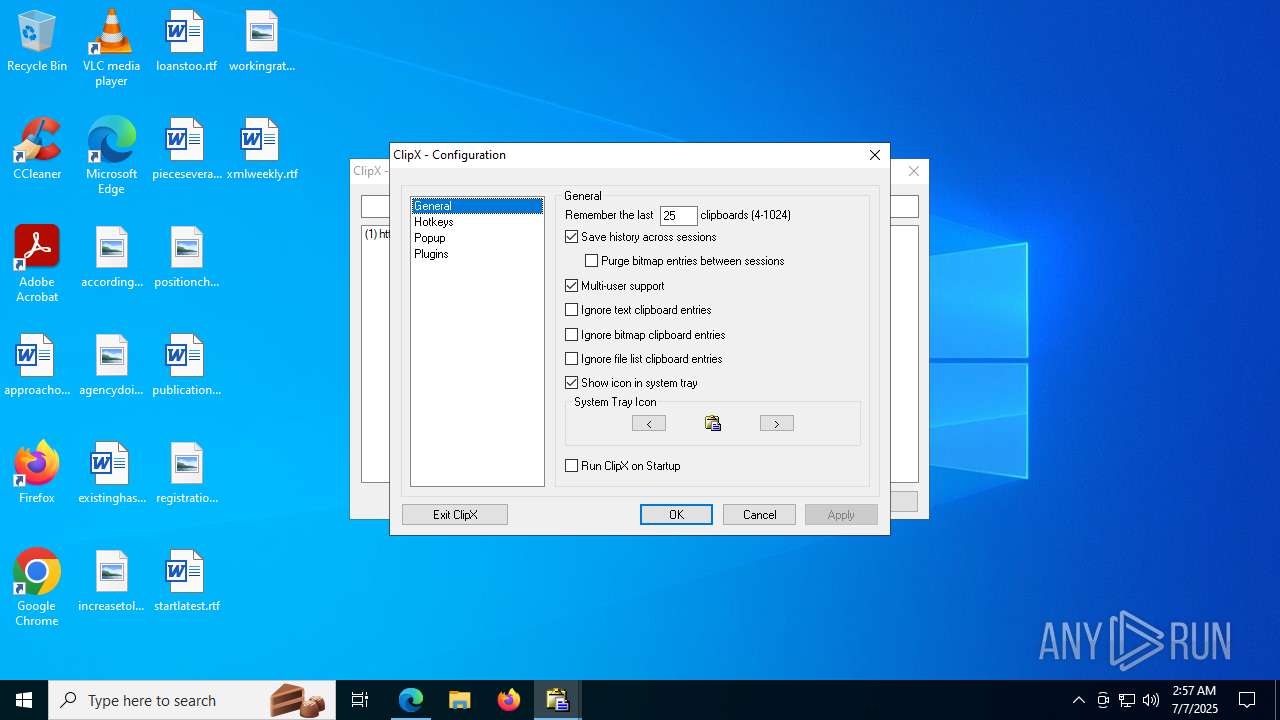Open Firefox from the taskbar

click(x=509, y=700)
